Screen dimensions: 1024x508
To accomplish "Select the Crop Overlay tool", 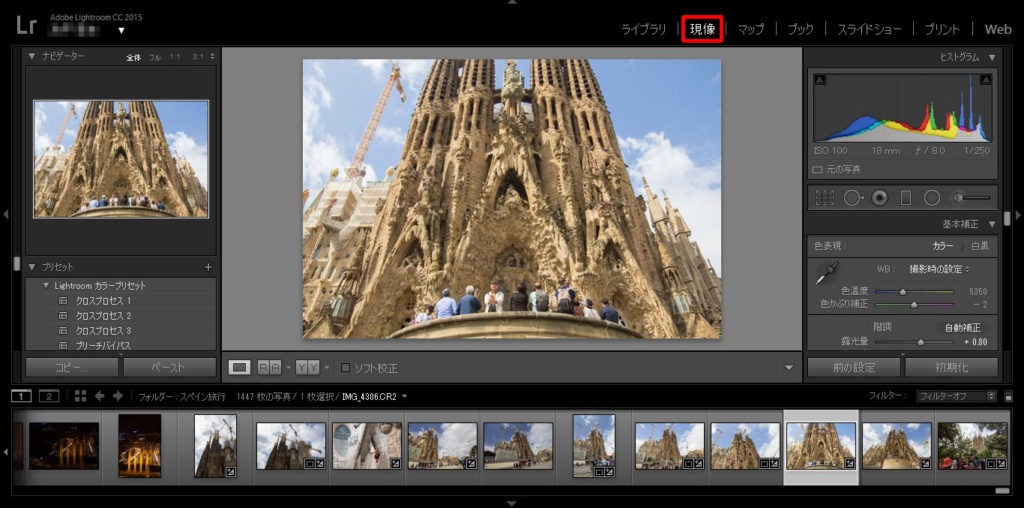I will [x=825, y=198].
